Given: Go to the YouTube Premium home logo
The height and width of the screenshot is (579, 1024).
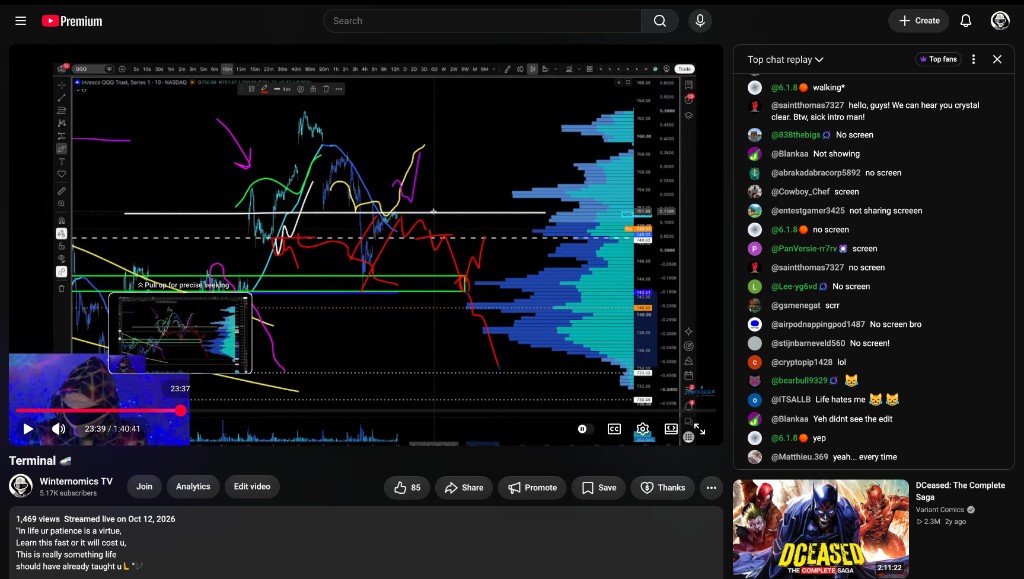Looking at the screenshot, I should click(72, 21).
